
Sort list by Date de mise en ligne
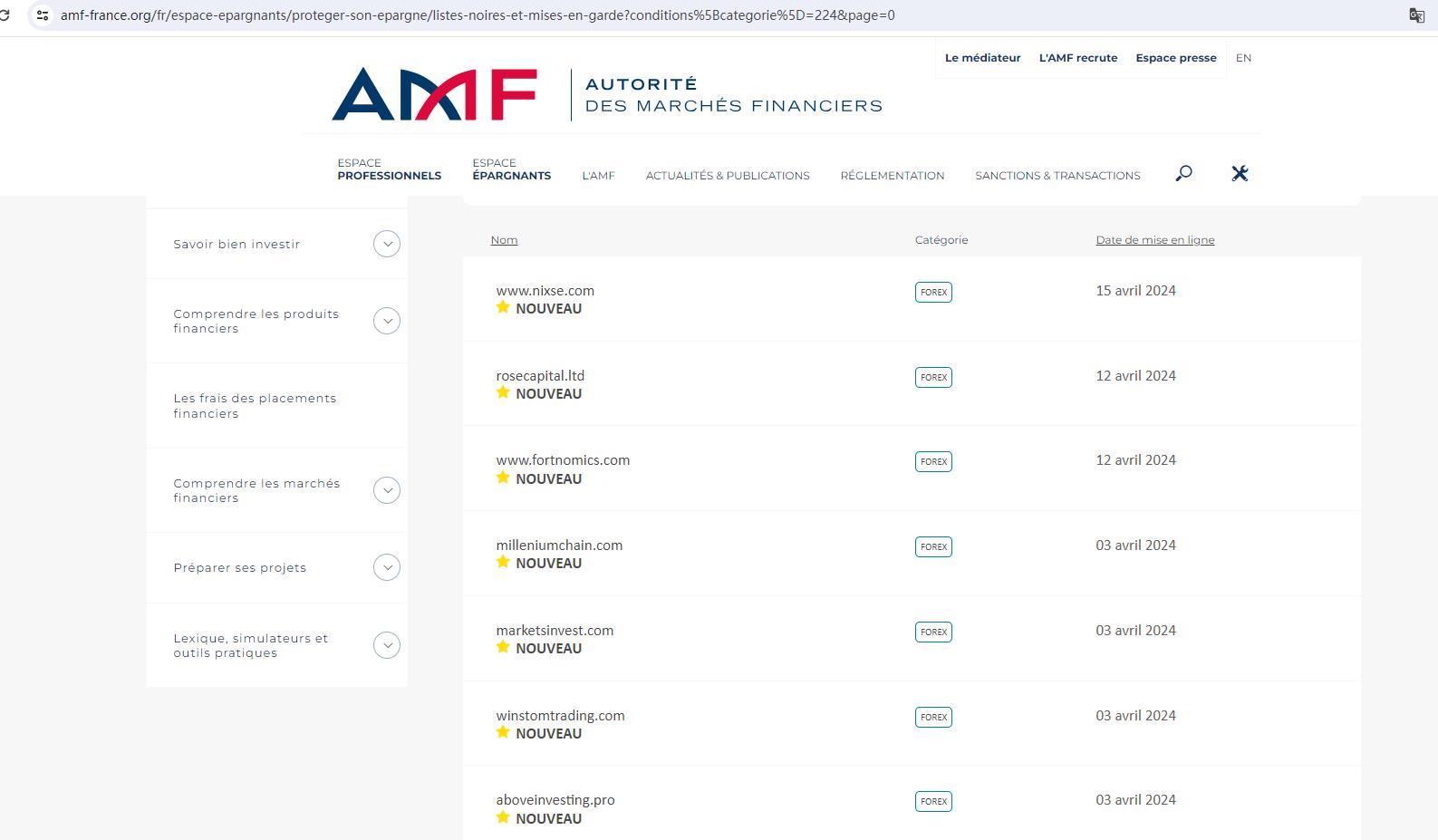pos(1154,240)
